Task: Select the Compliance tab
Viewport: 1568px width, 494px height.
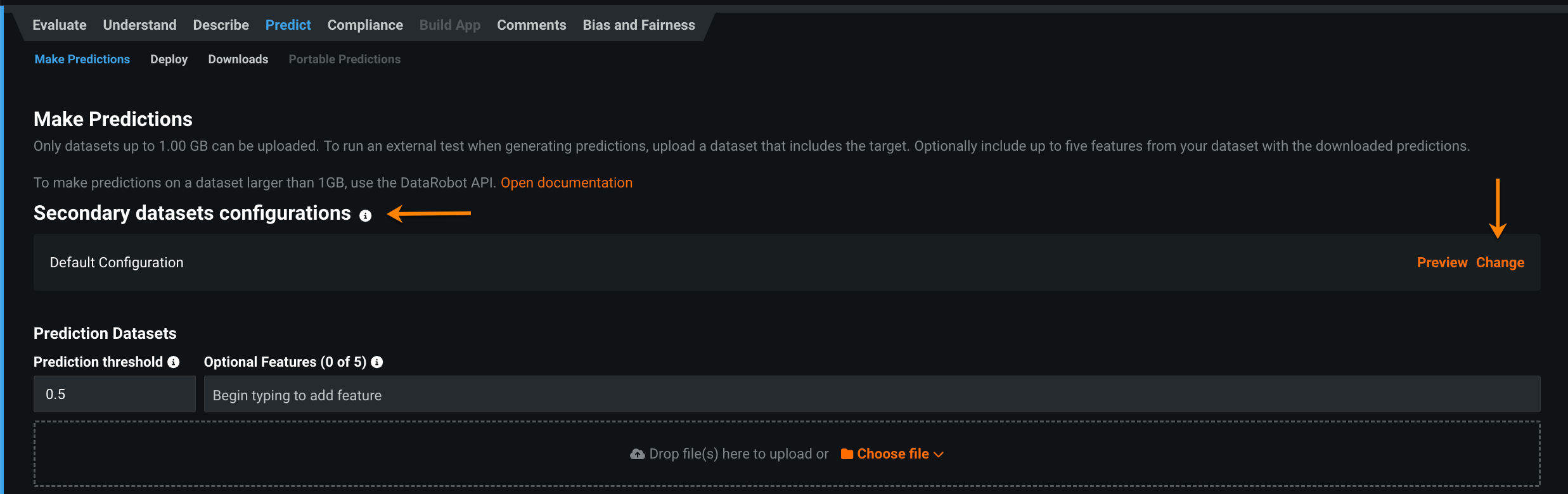Action: [x=365, y=25]
